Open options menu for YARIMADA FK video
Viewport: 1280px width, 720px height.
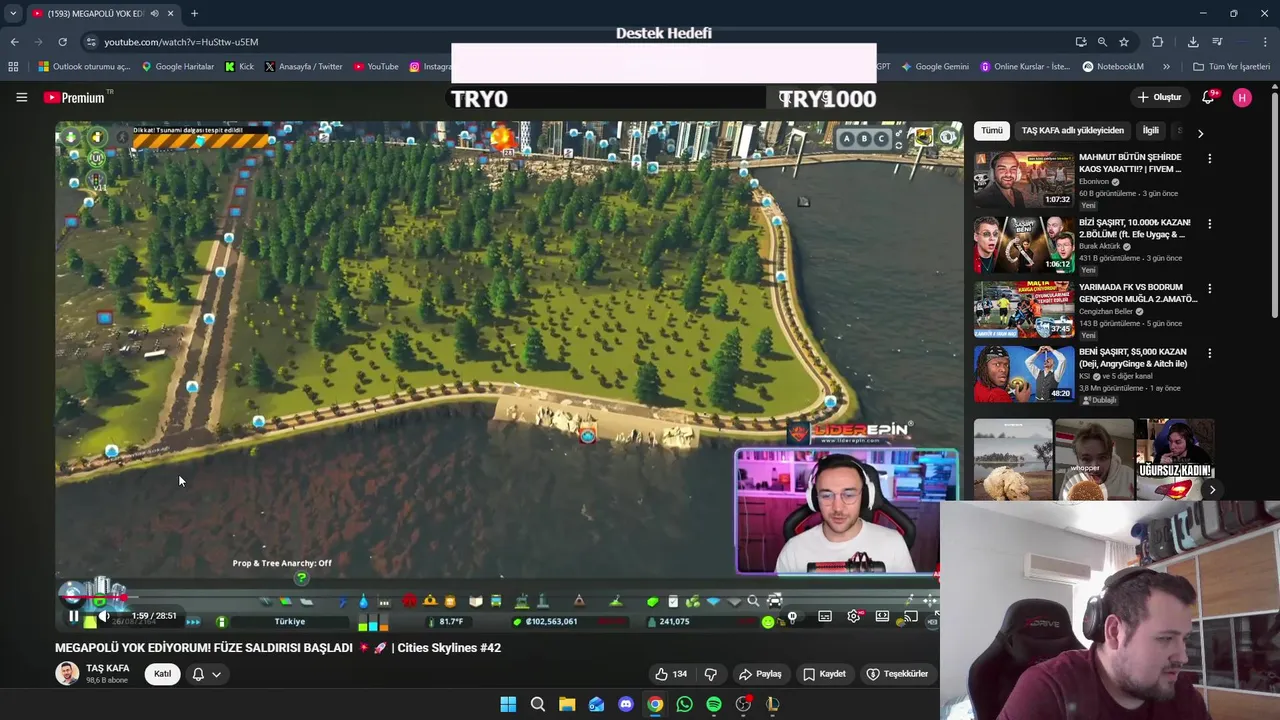[1209, 288]
